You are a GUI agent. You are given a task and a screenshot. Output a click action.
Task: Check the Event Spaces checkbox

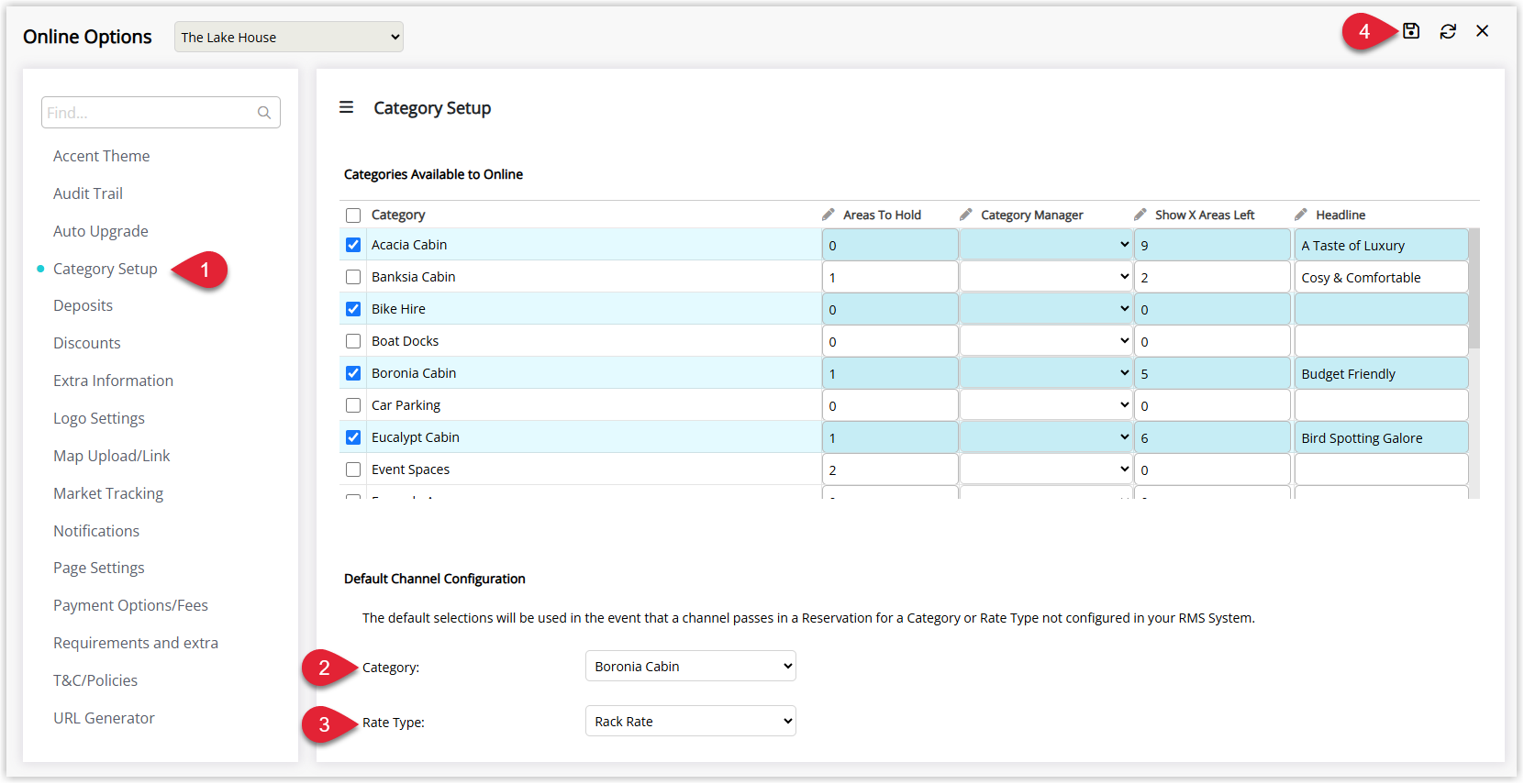[353, 469]
